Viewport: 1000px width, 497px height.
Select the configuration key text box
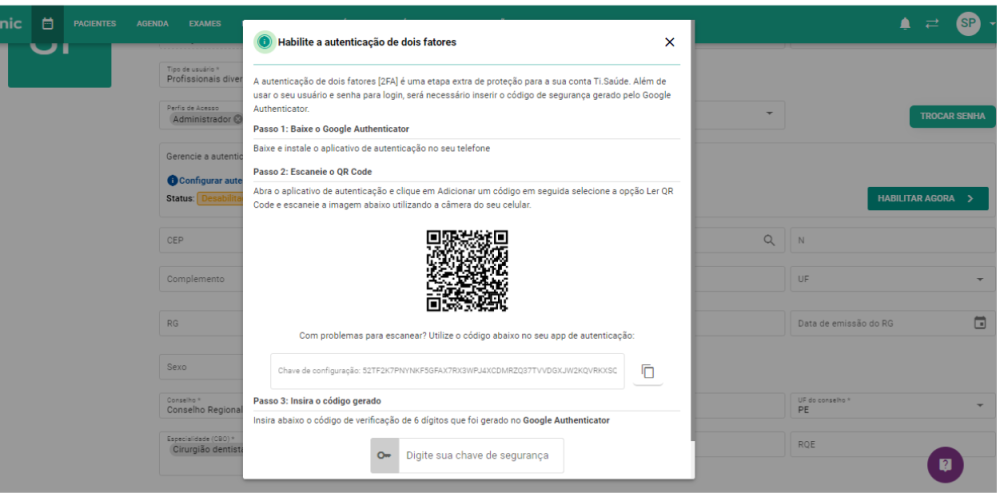[x=447, y=371]
